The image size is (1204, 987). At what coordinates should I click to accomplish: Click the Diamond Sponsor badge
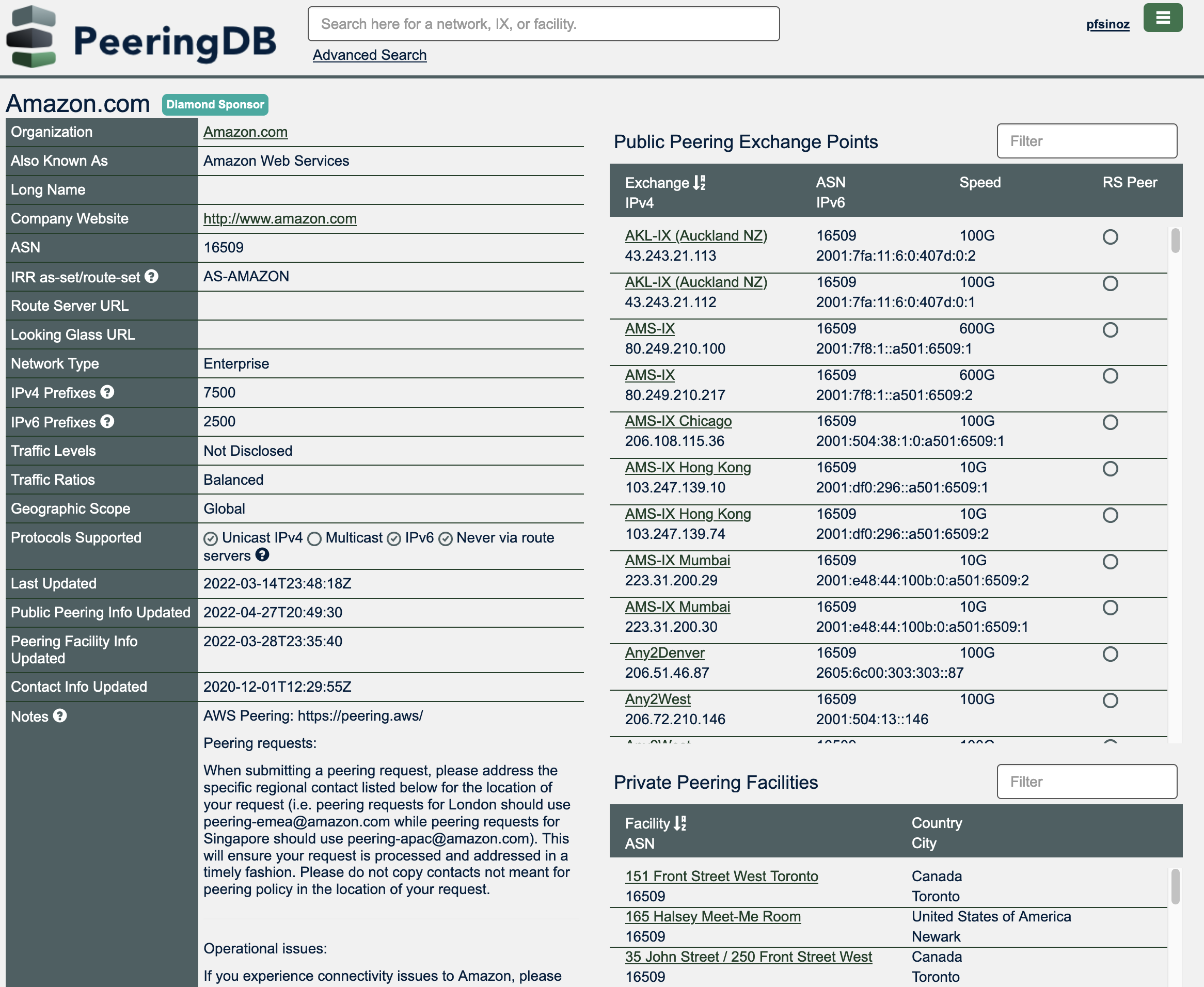pyautogui.click(x=215, y=105)
